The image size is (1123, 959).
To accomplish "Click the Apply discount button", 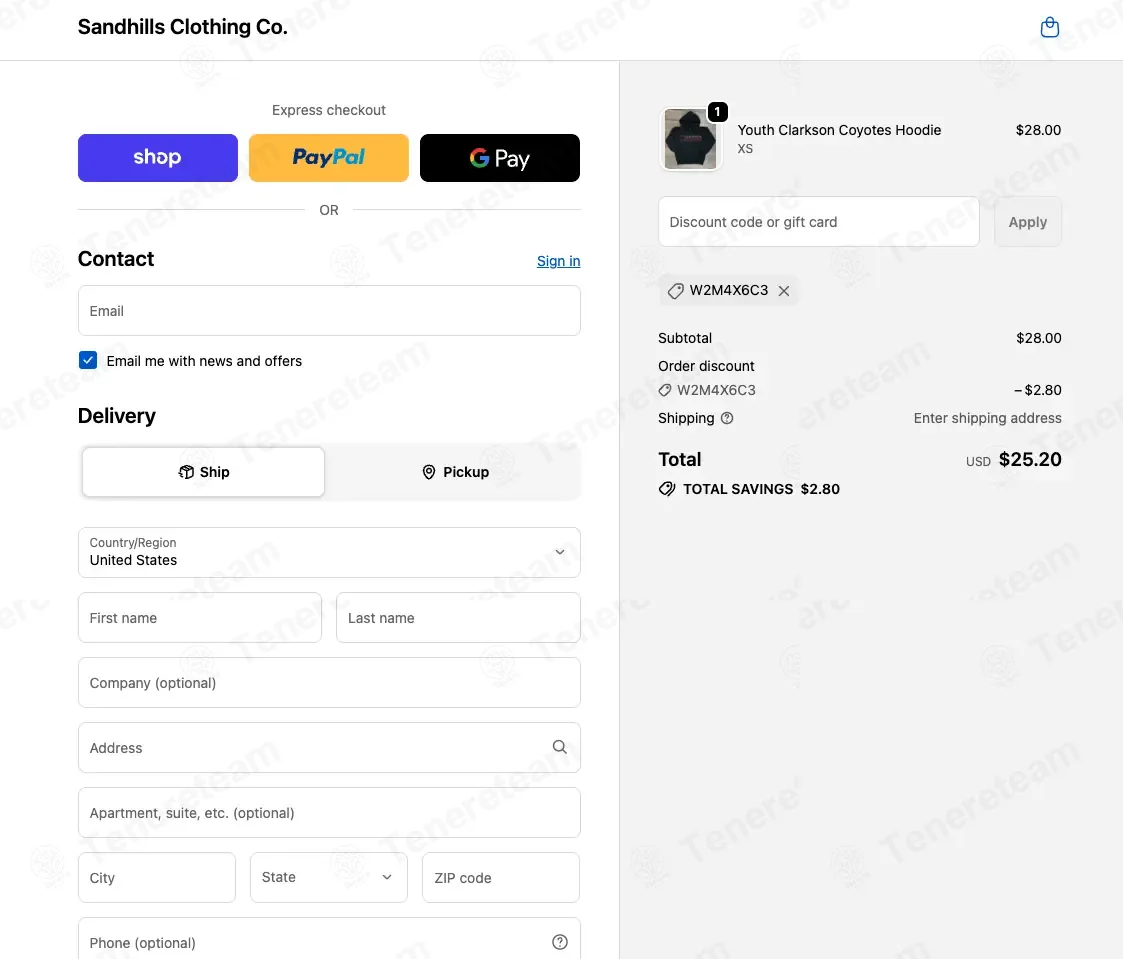I will click(x=1028, y=222).
